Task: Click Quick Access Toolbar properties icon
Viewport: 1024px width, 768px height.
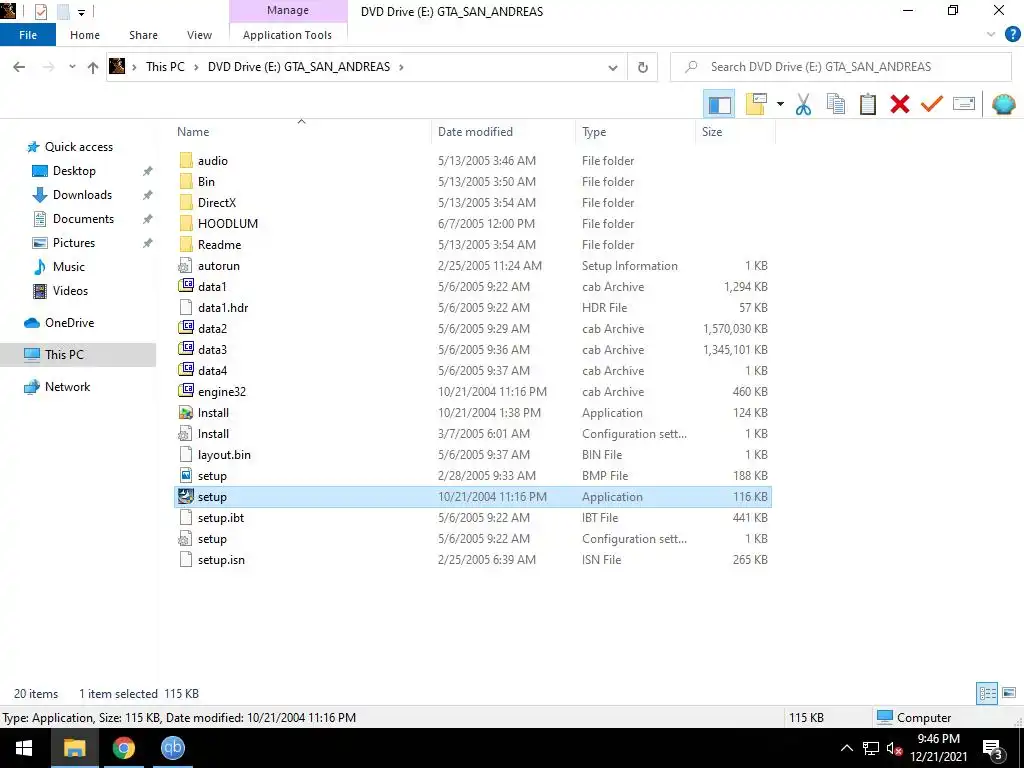Action: tap(40, 11)
